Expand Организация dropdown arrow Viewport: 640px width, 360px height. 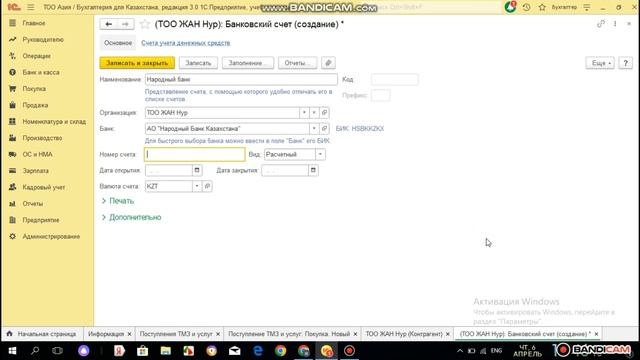304,113
